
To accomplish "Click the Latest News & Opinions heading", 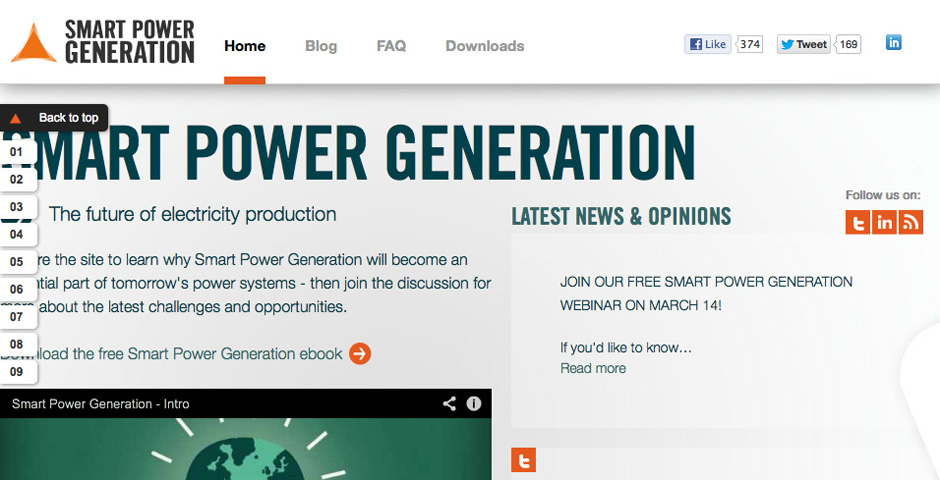I will pos(621,216).
